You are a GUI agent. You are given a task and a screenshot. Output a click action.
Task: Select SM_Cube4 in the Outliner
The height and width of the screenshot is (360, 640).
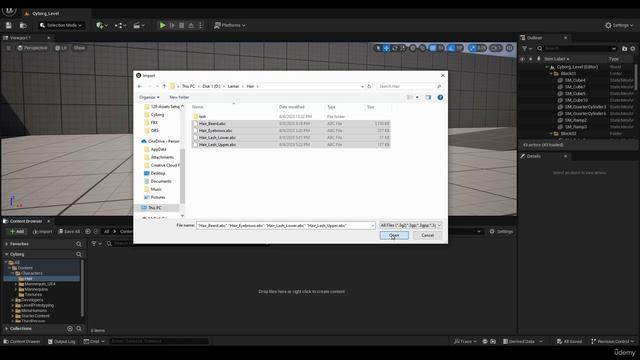575,80
